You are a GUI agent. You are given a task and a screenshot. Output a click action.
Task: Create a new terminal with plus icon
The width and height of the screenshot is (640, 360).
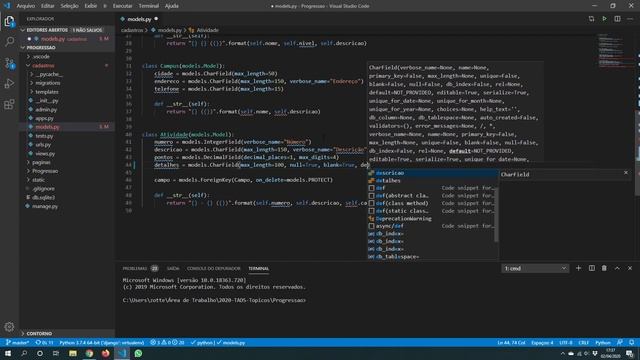click(578, 268)
